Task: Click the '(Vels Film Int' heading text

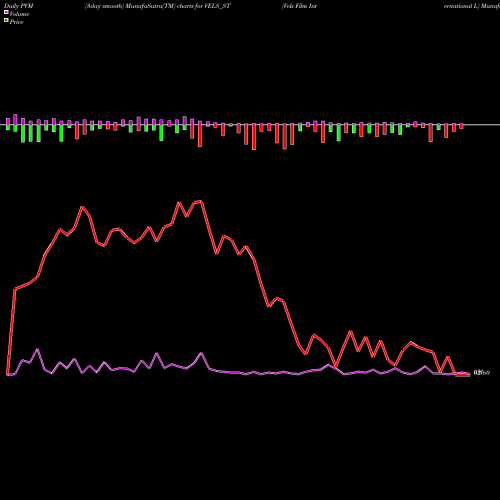Action: click(x=299, y=6)
